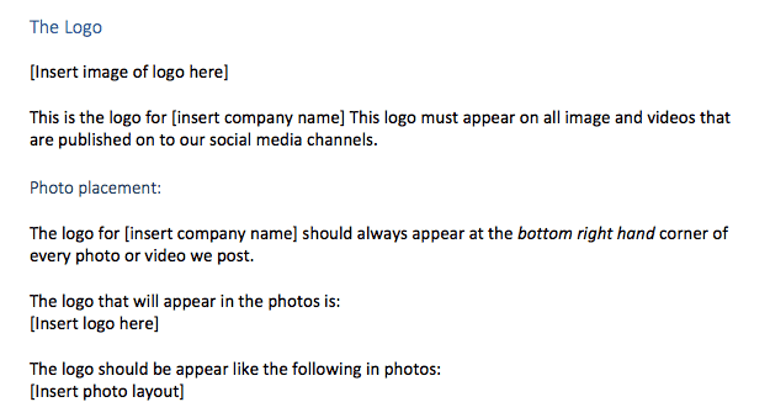This screenshot has width=770, height=418.
Task: Click the word "videos" in the first paragraph
Action: 669,118
